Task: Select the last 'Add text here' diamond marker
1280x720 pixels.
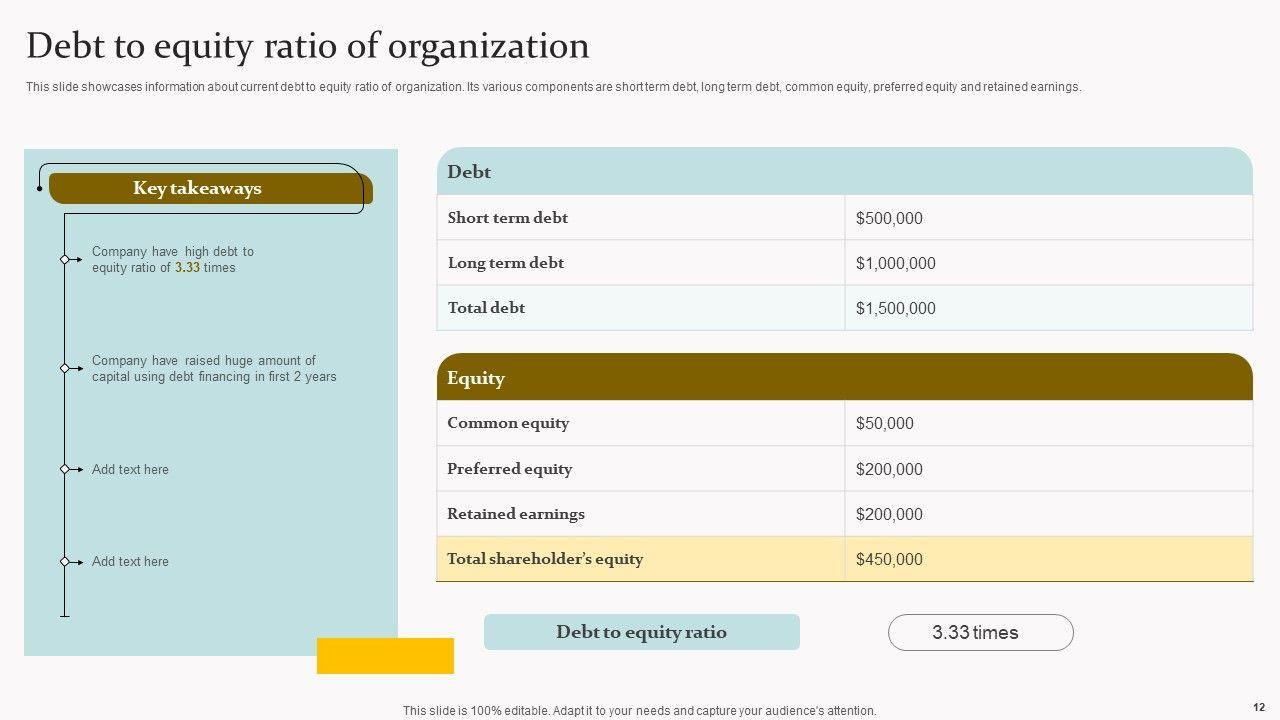Action: pos(65,561)
